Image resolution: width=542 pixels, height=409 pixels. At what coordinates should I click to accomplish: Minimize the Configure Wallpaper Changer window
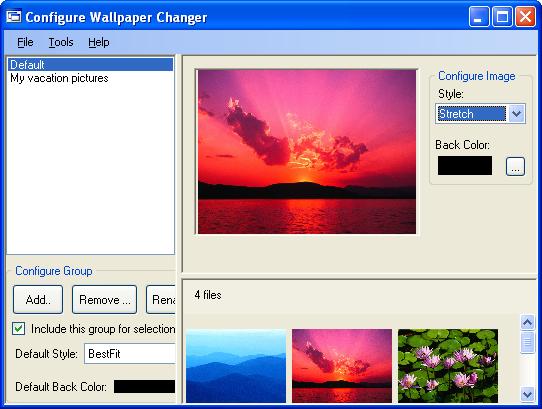coord(479,16)
